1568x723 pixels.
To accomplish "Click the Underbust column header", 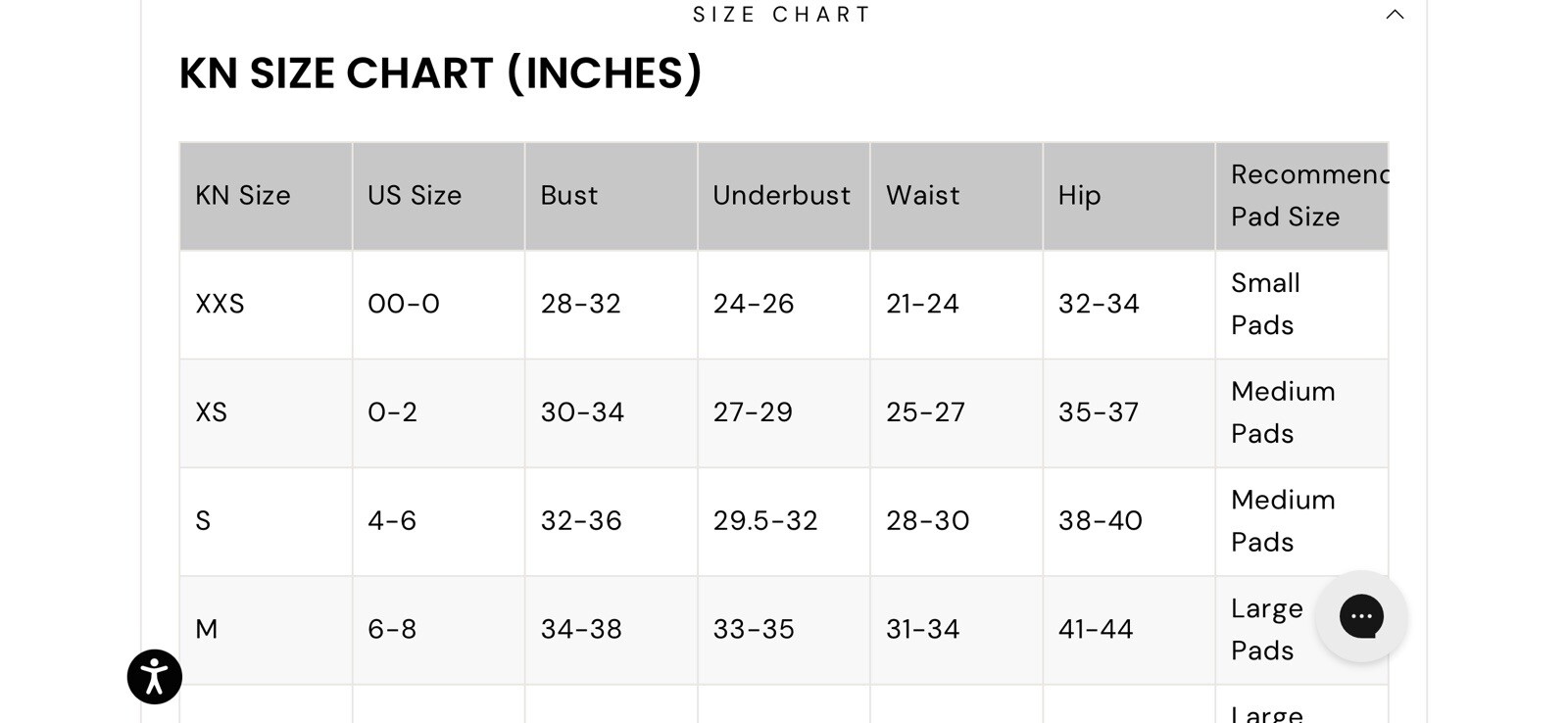I will tap(783, 196).
